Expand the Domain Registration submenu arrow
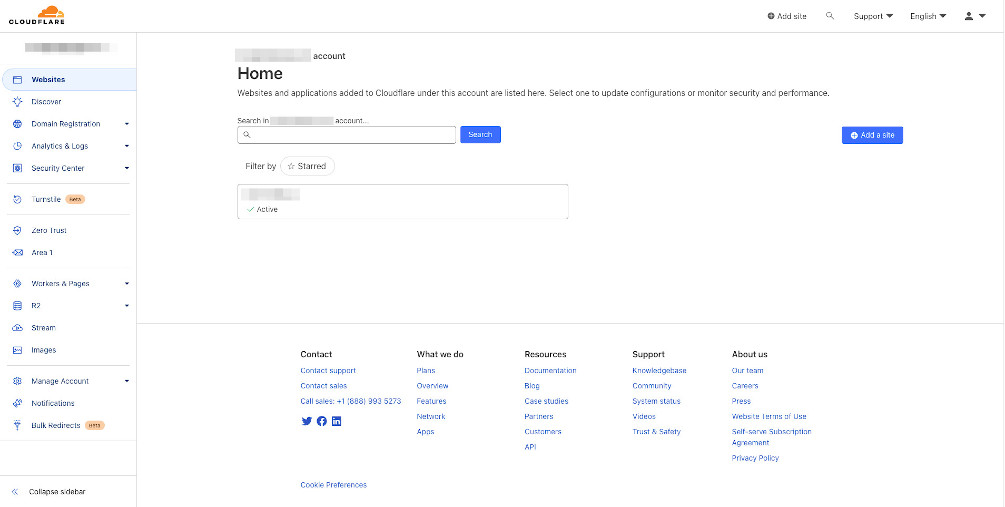The height and width of the screenshot is (507, 1005). point(126,124)
